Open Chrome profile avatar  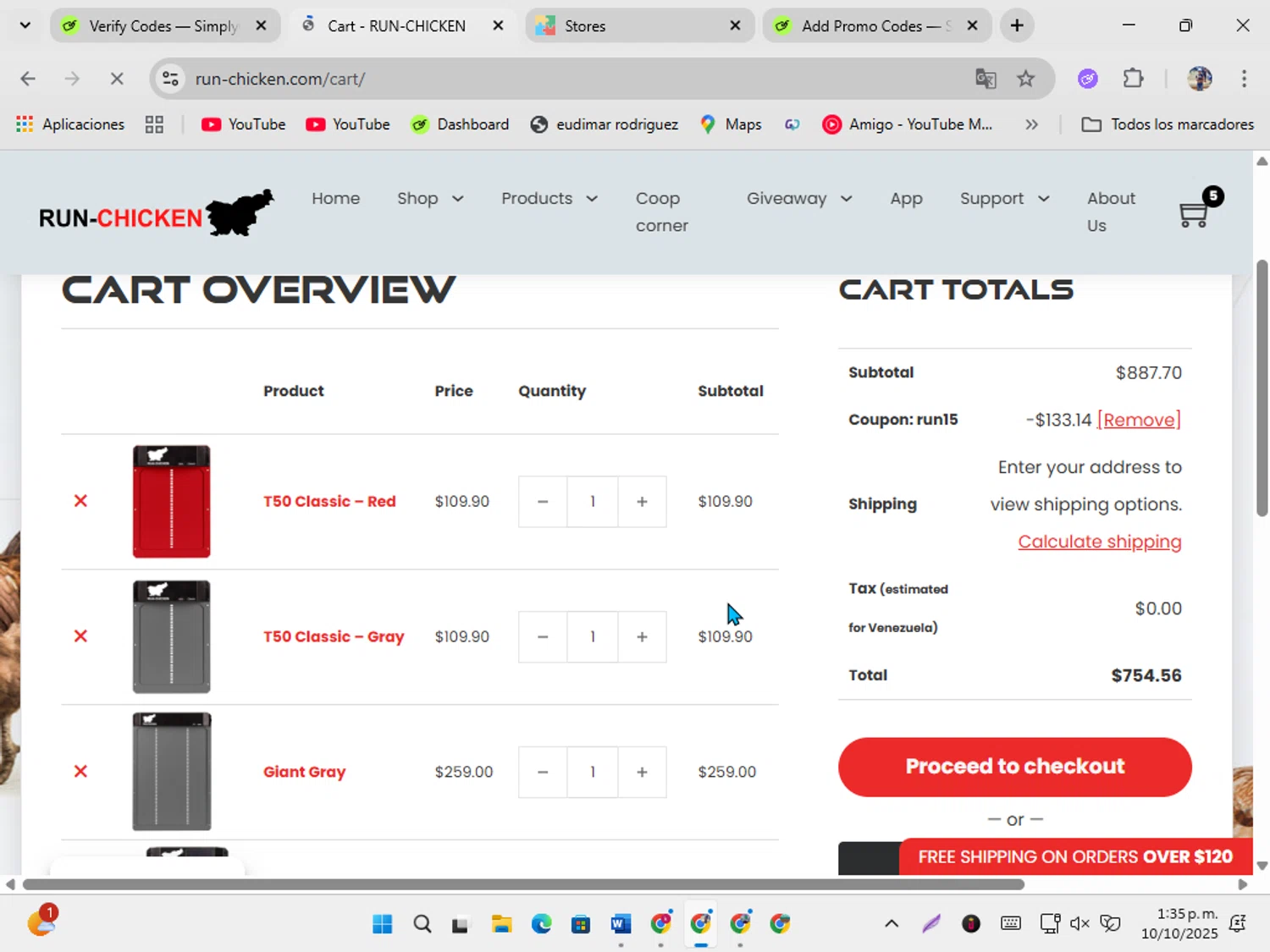(1200, 79)
